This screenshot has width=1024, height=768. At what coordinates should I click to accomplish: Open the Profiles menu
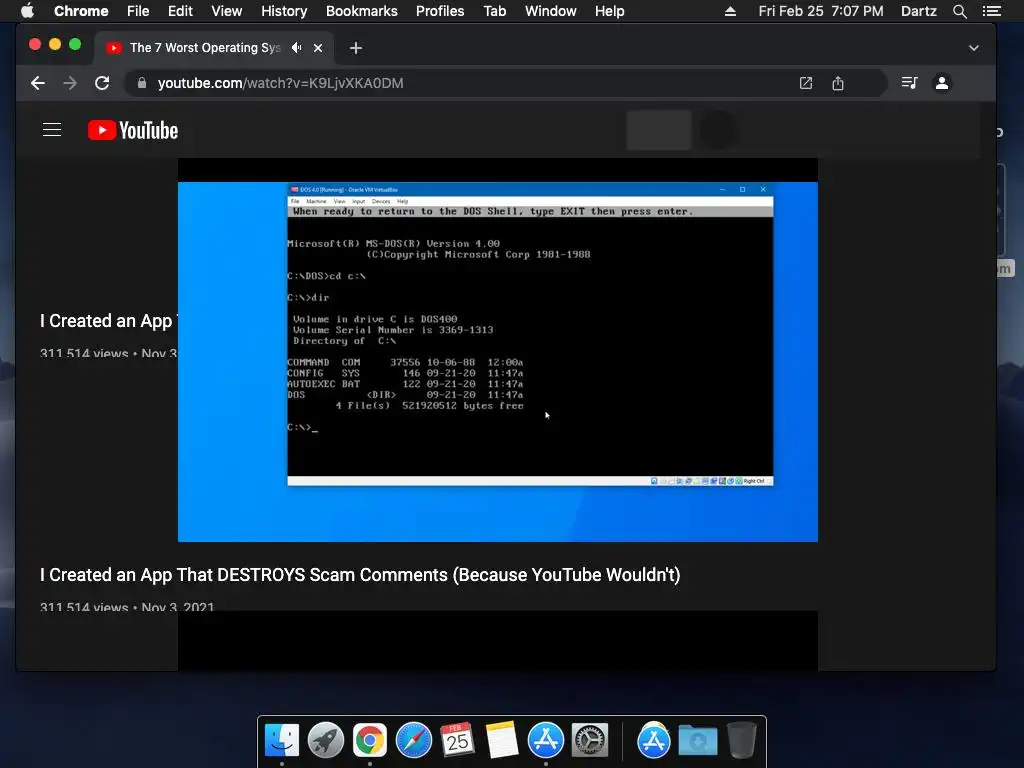click(440, 11)
